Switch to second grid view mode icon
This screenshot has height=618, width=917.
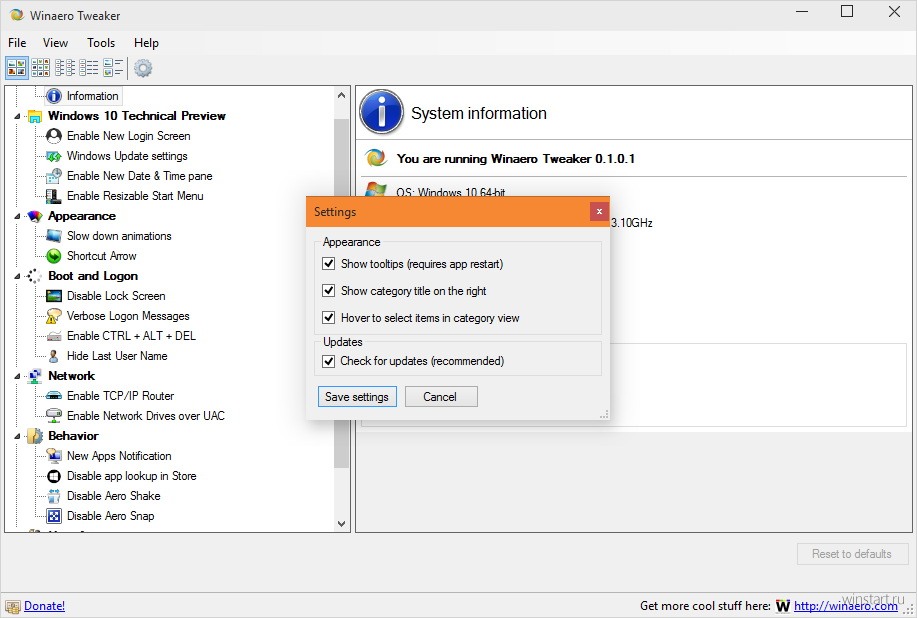(40, 68)
